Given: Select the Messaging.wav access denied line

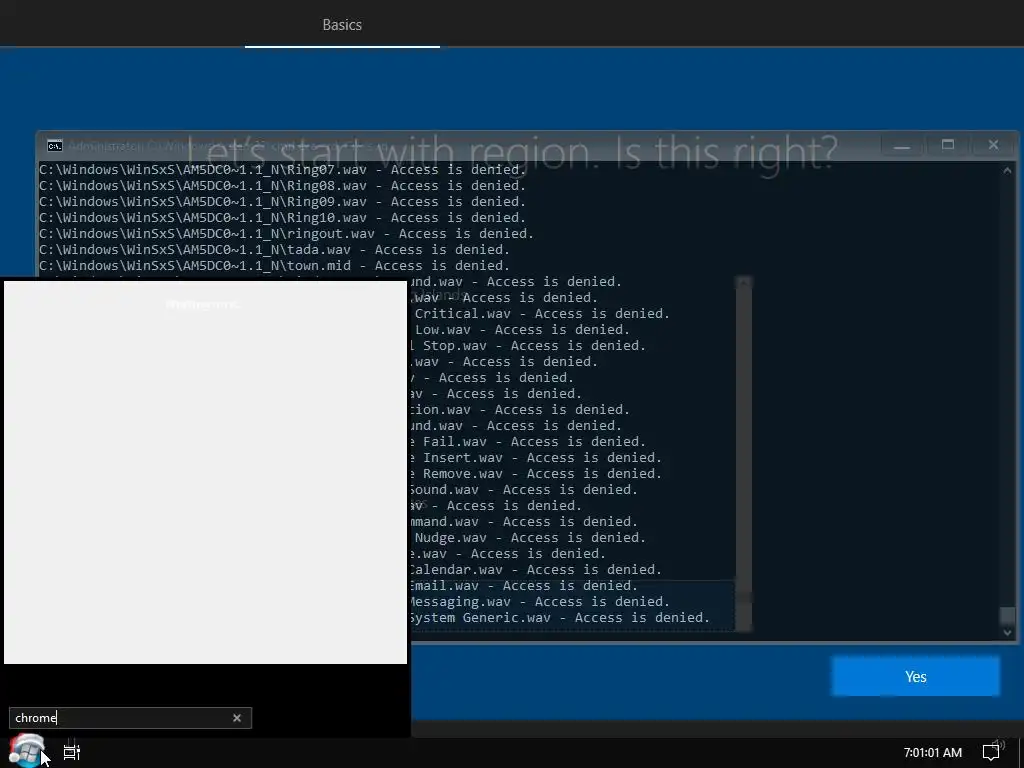Looking at the screenshot, I should tap(539, 601).
